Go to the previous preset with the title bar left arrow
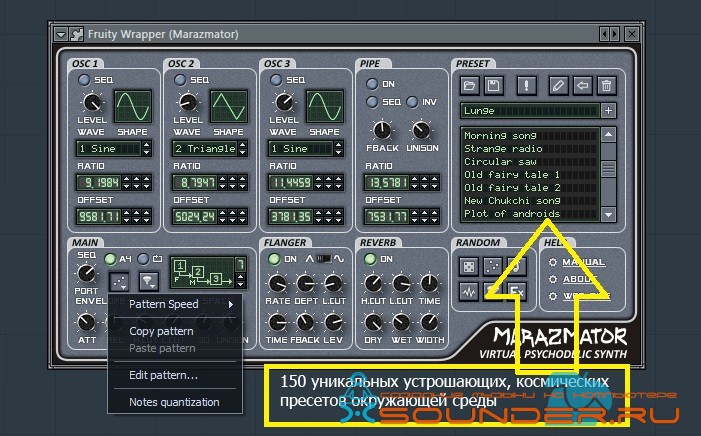Viewport: 701px width, 436px height. pyautogui.click(x=604, y=34)
